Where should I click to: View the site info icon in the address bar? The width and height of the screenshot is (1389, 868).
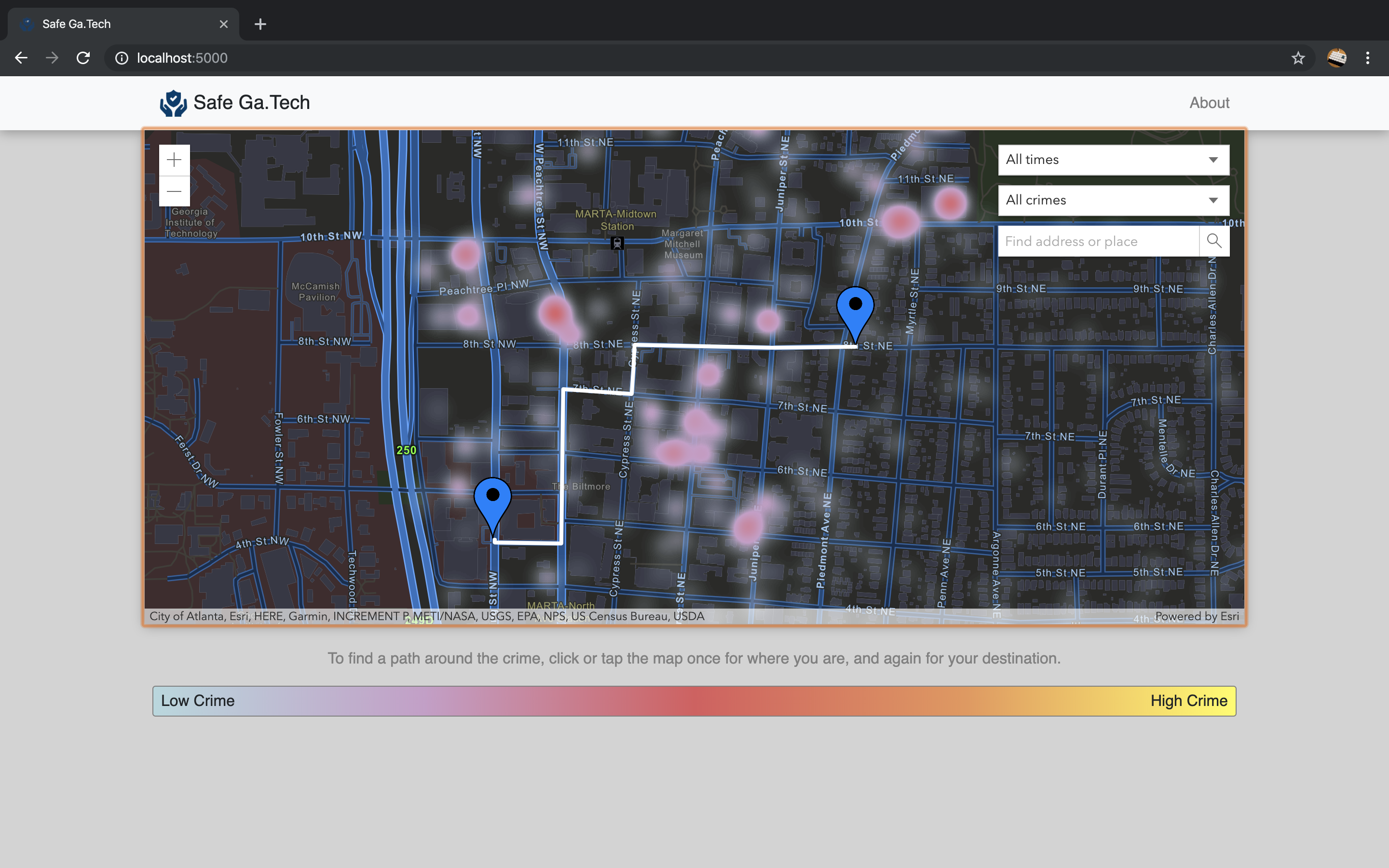click(x=122, y=58)
